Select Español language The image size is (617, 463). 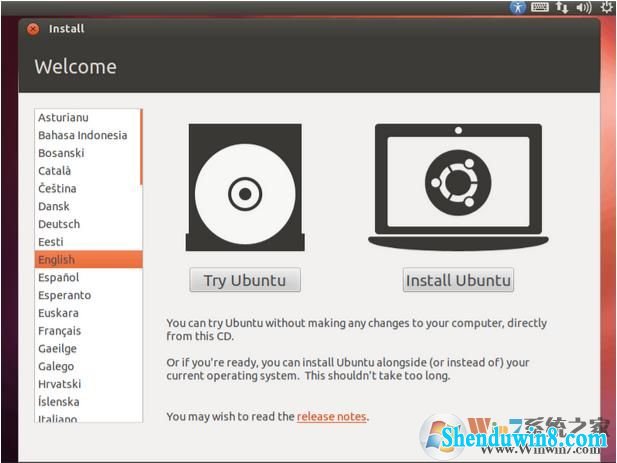pos(88,277)
